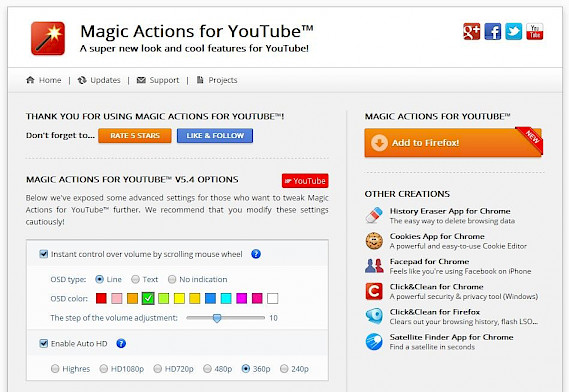Click the Magic Actions for YouTube page title
Image resolution: width=569 pixels, height=392 pixels.
(196, 31)
